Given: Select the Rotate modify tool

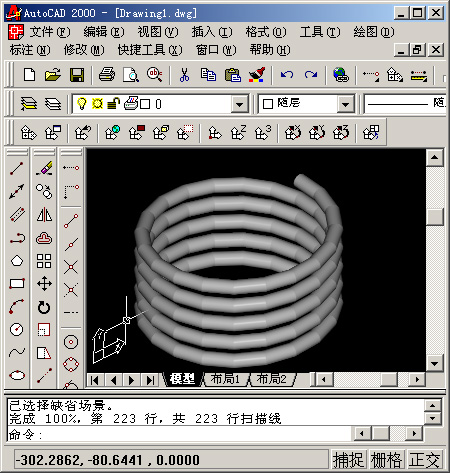Looking at the screenshot, I should (44, 307).
